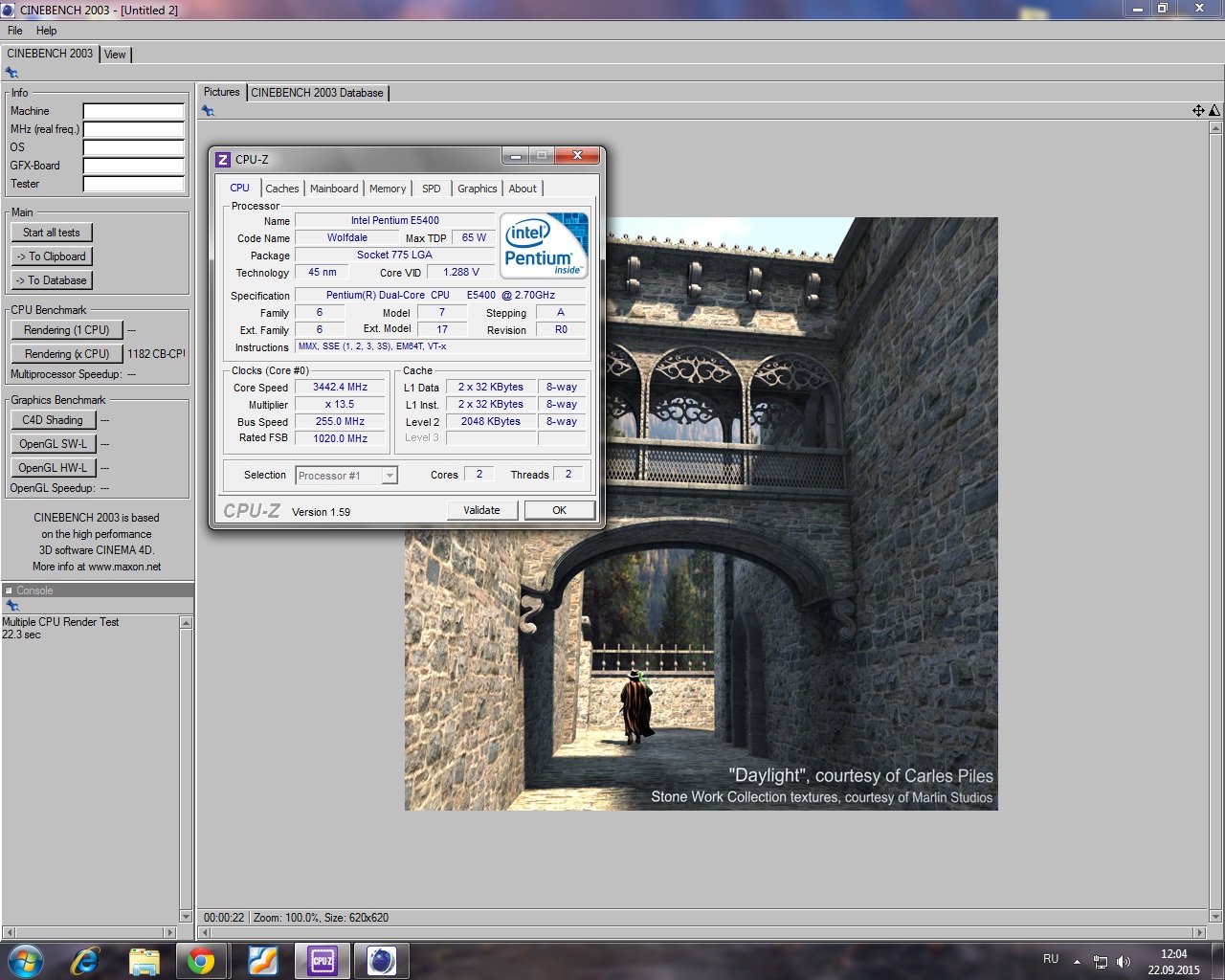
Task: Run C4D Shading benchmark
Action: 53,420
